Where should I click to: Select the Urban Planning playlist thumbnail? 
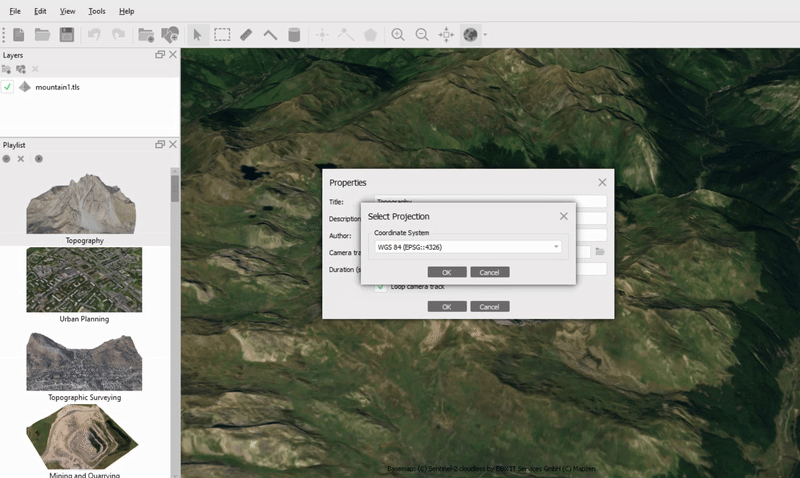pos(84,281)
